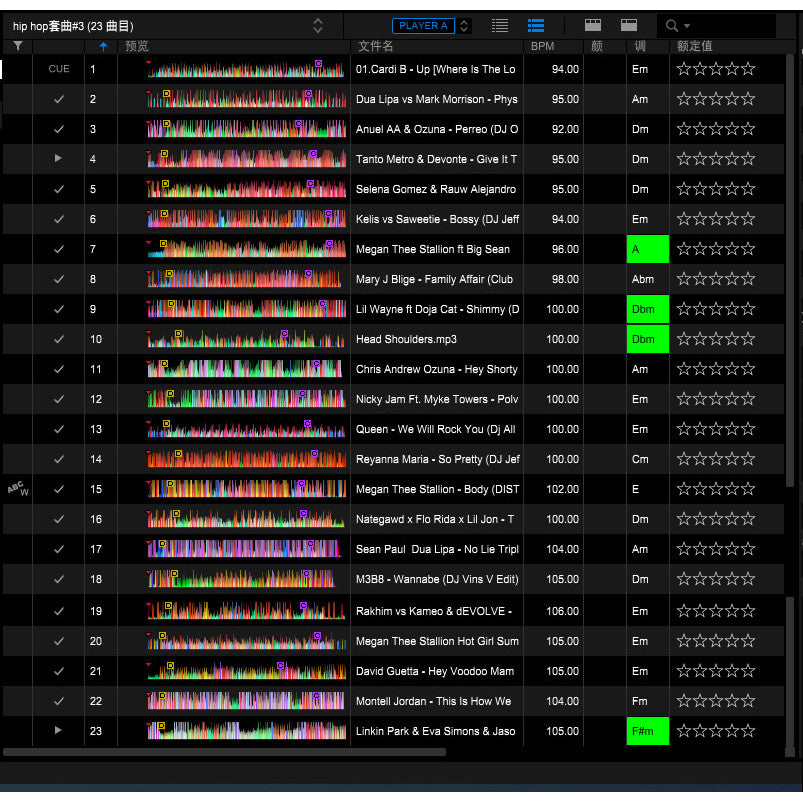This screenshot has height=803, width=803.
Task: Click rating stars for Montell Jordan track
Action: tap(715, 701)
